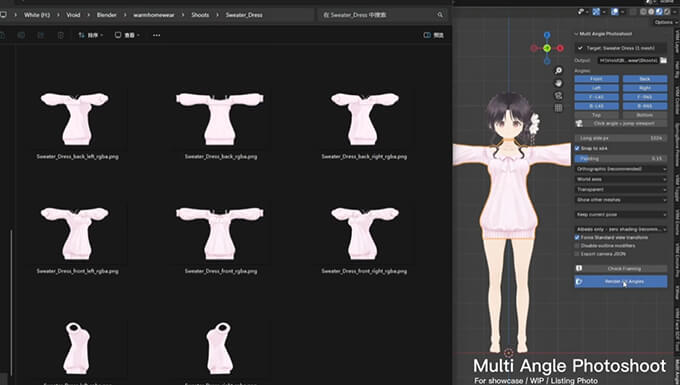Image resolution: width=680 pixels, height=385 pixels.
Task: Click the delete icon in Explorer toolbar
Action: click(x=61, y=35)
